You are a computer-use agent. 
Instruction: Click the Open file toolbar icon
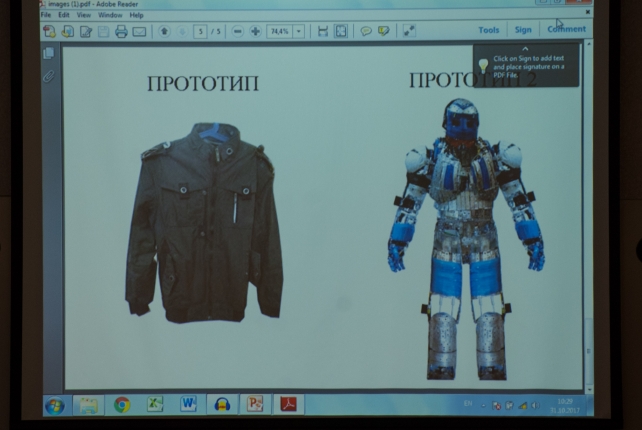pos(68,32)
